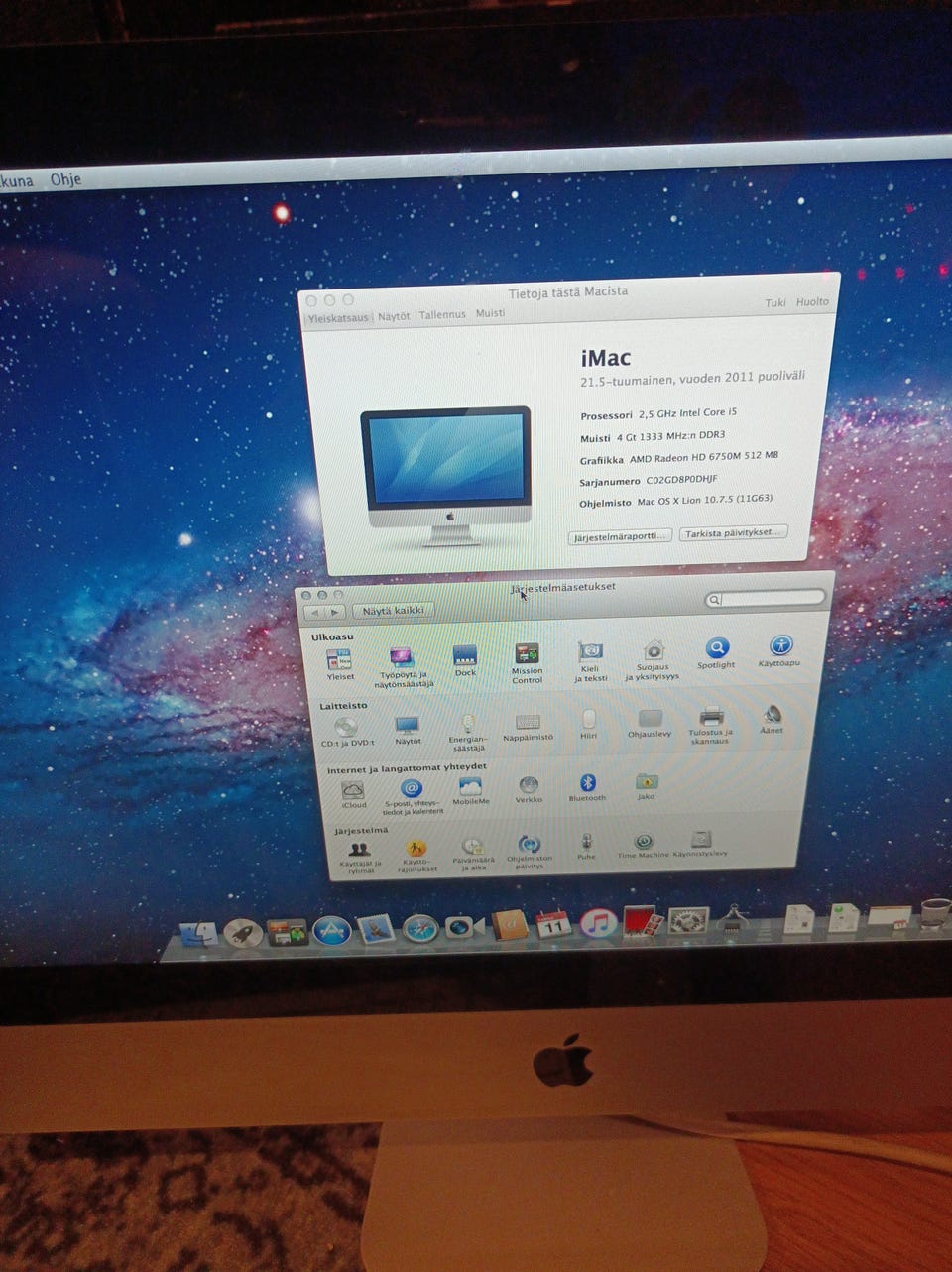
Task: Open Address Book from the Dock
Action: (x=509, y=926)
